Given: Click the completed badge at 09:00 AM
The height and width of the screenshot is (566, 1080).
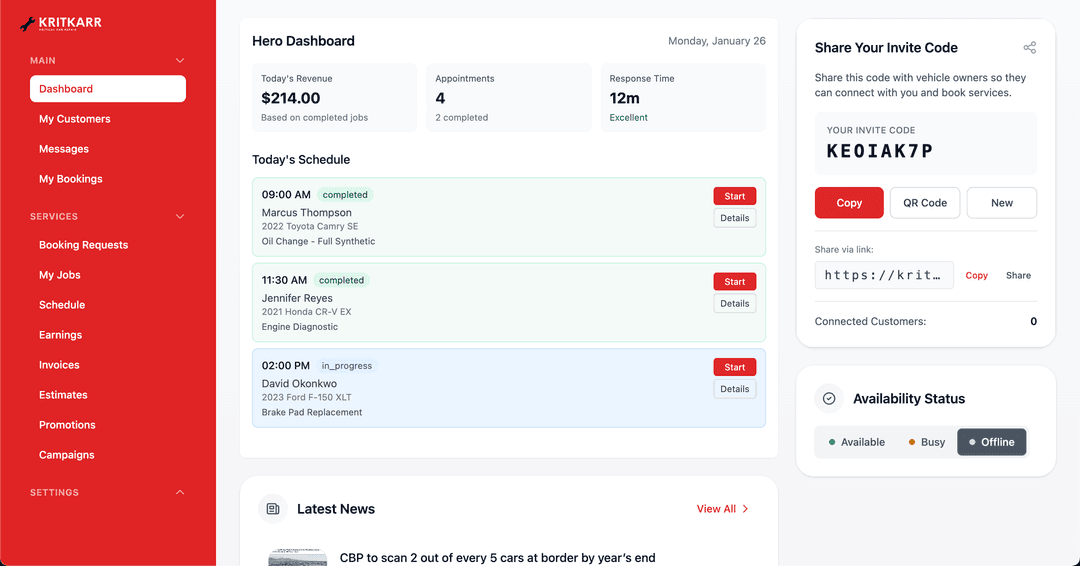Looking at the screenshot, I should coord(345,195).
